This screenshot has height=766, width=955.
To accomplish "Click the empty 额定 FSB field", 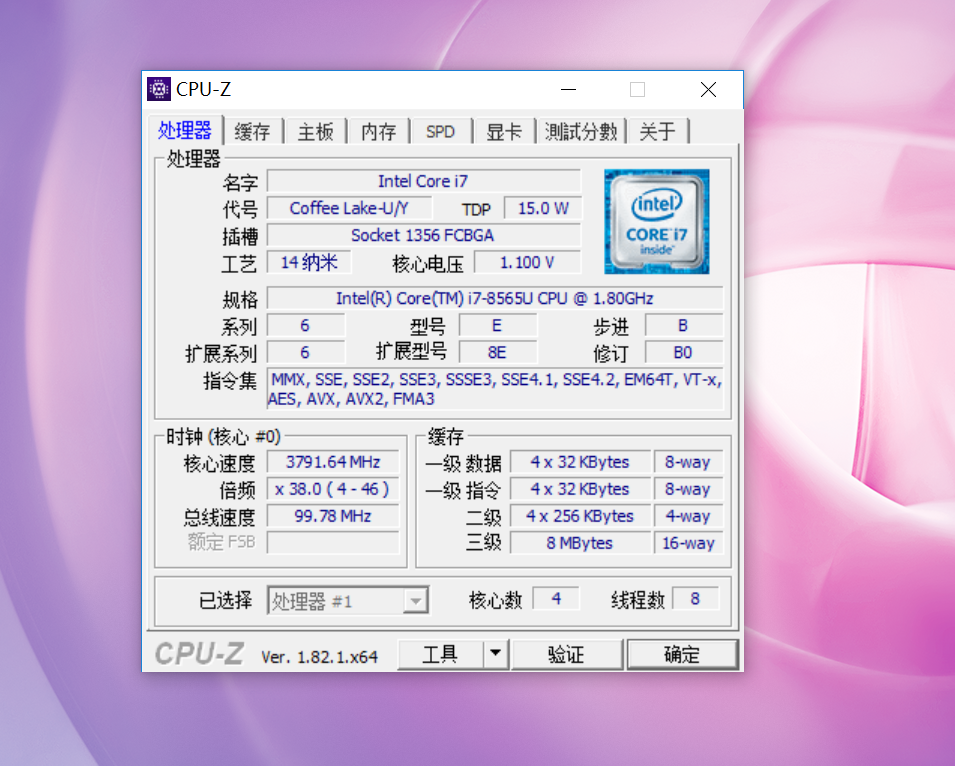I will tap(333, 543).
